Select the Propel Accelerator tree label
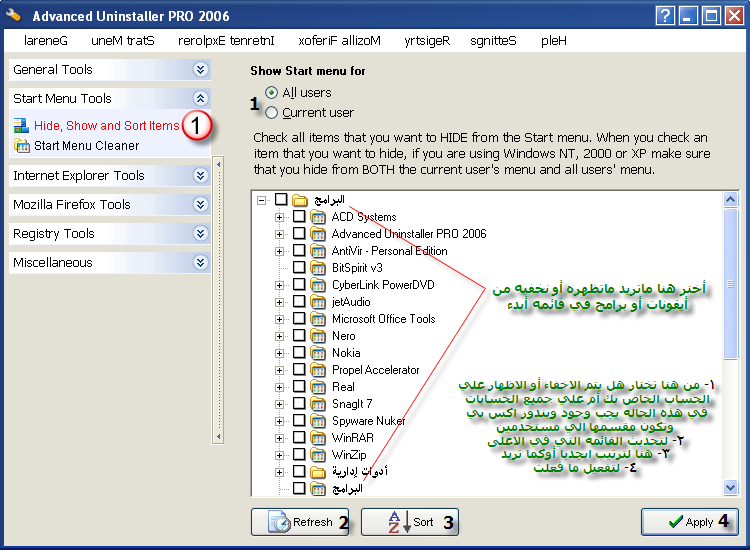Image resolution: width=750 pixels, height=550 pixels. 375,370
